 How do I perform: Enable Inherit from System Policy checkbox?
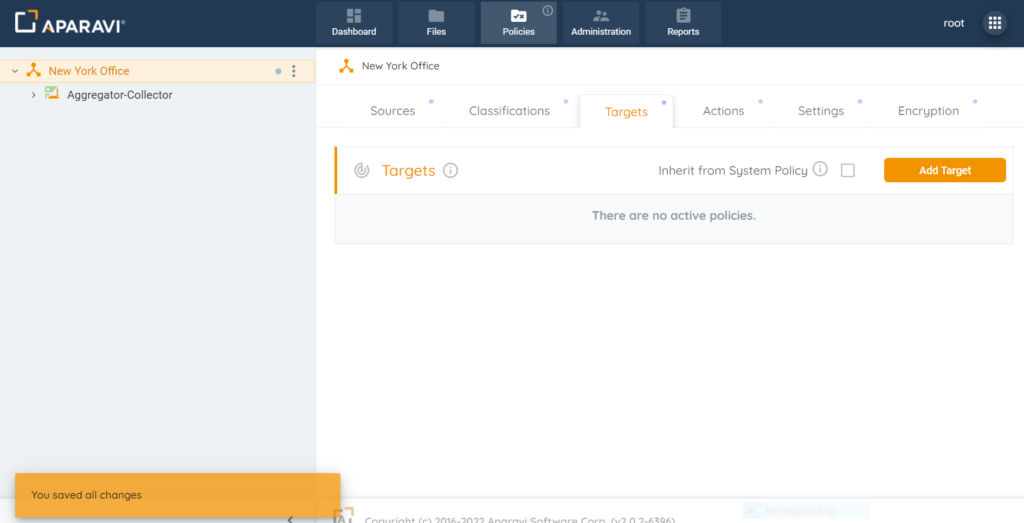848,171
